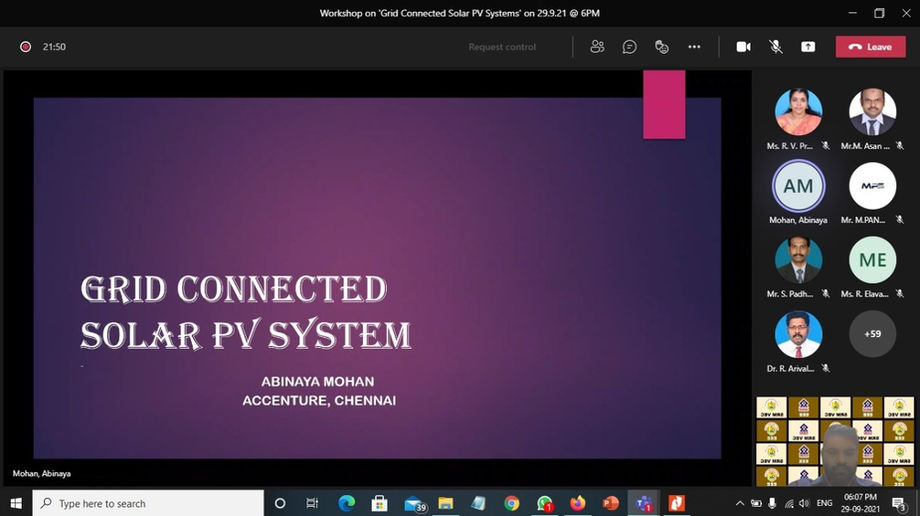Open Microsoft Store from taskbar
This screenshot has width=920, height=516.
379,503
